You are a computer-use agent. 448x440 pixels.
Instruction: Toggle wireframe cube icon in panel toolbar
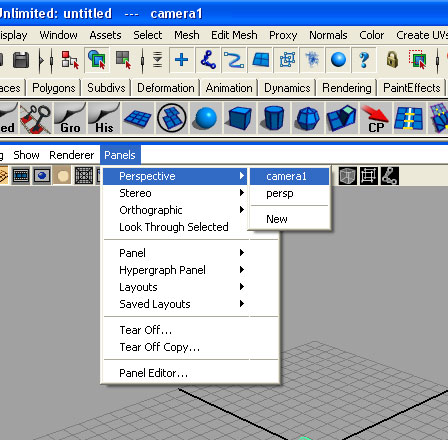click(x=347, y=176)
